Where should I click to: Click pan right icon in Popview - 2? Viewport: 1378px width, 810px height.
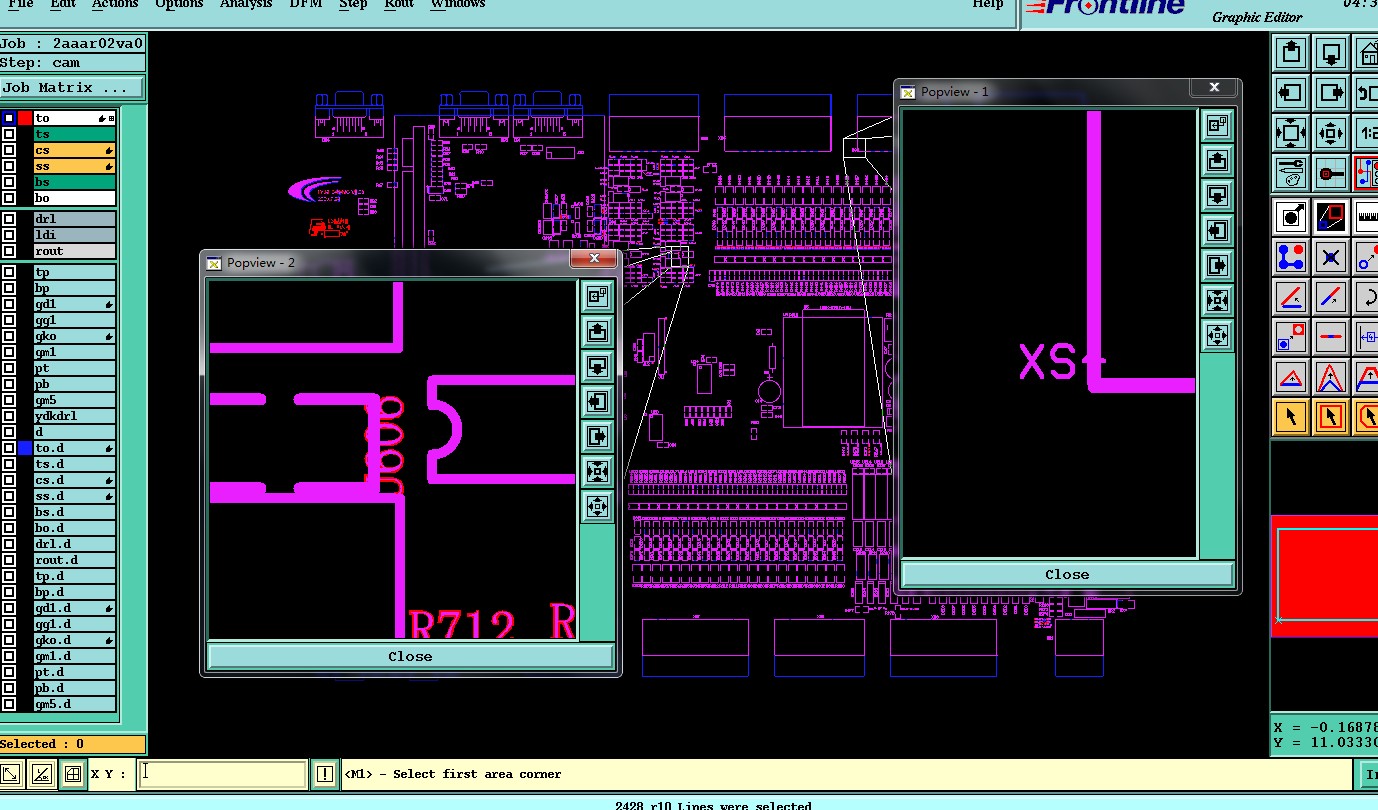pyautogui.click(x=597, y=436)
